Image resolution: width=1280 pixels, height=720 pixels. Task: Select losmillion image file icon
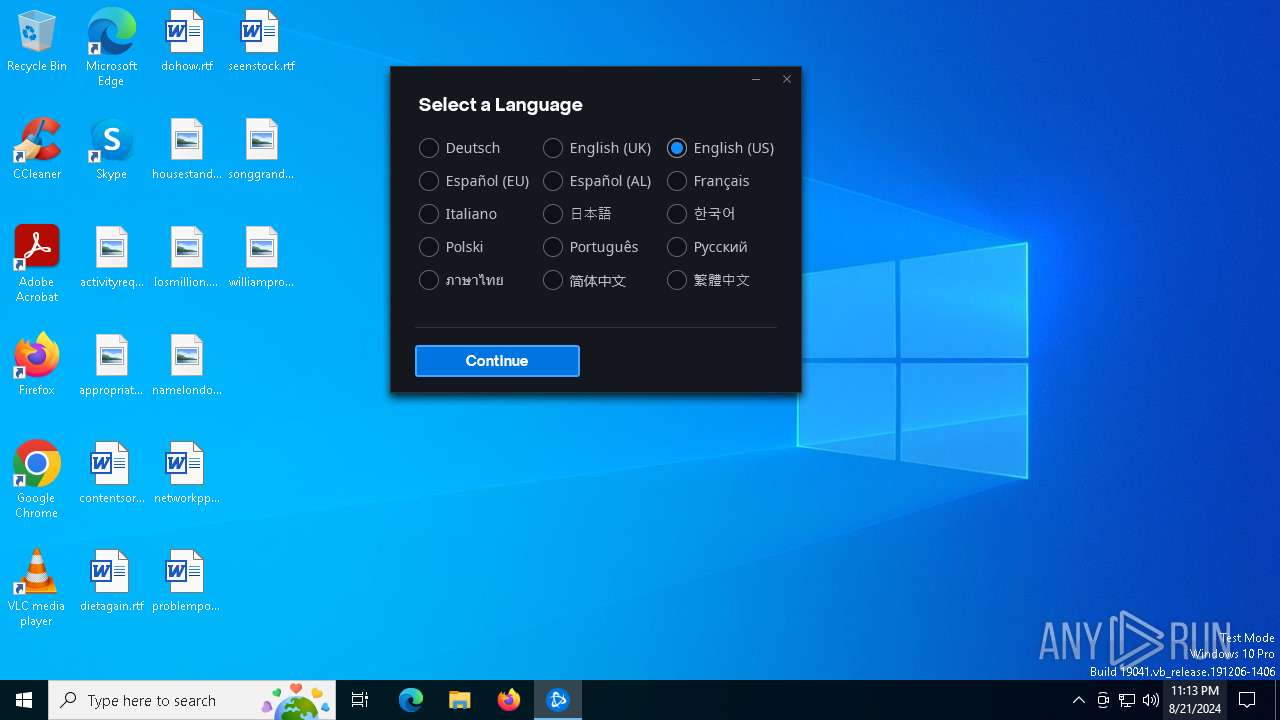point(186,258)
